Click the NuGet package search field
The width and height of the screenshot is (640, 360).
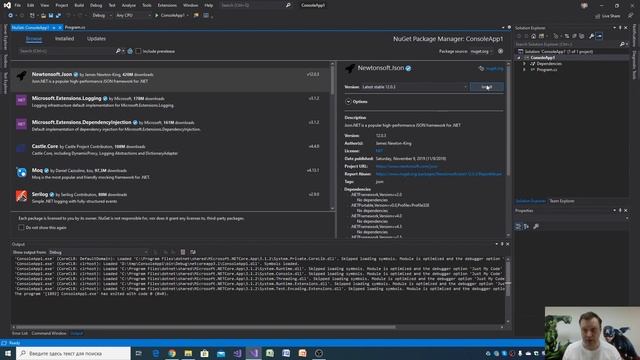tap(66, 51)
